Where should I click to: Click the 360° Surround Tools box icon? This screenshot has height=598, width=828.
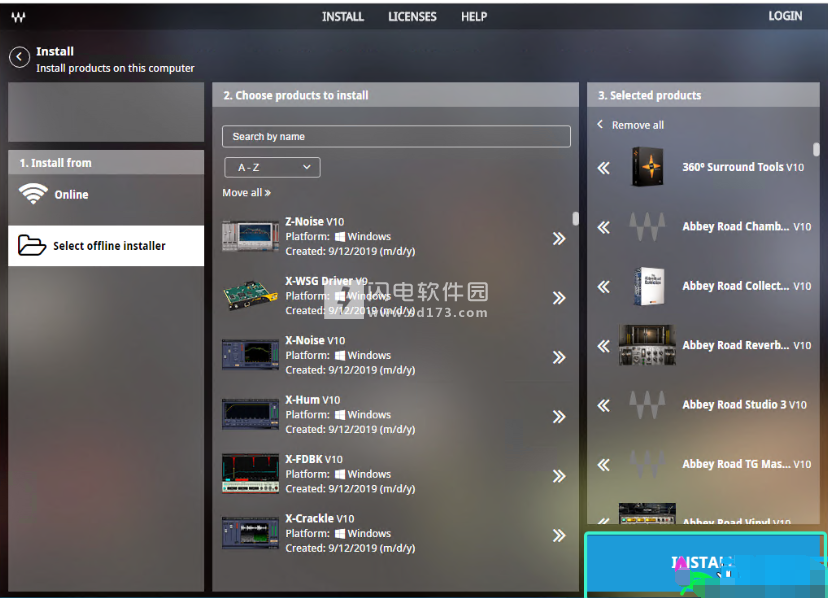tap(647, 167)
